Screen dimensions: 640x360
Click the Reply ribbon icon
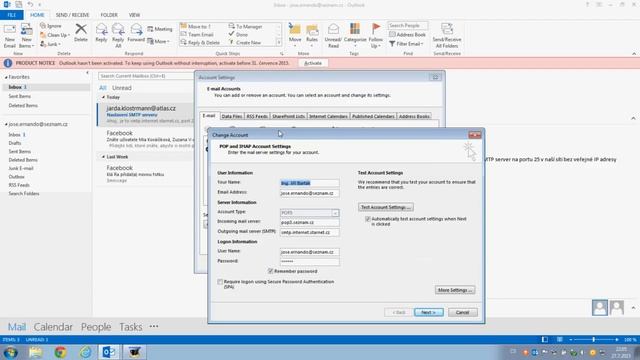click(101, 29)
